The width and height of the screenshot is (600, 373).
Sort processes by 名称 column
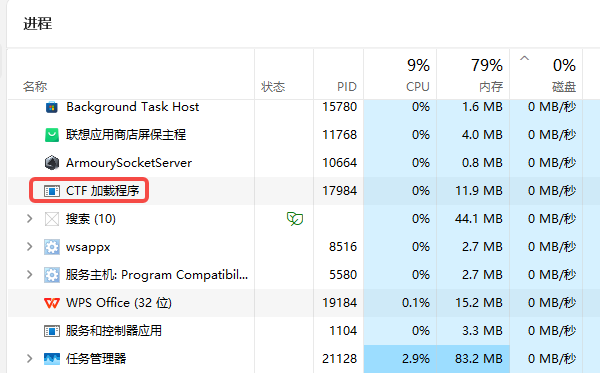tap(35, 87)
